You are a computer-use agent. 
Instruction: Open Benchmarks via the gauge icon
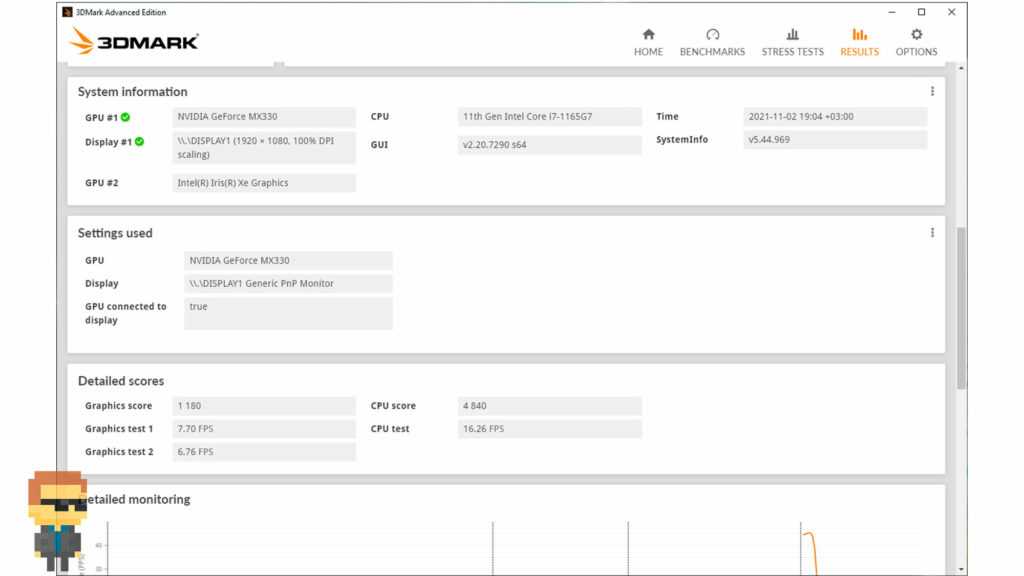tap(712, 34)
